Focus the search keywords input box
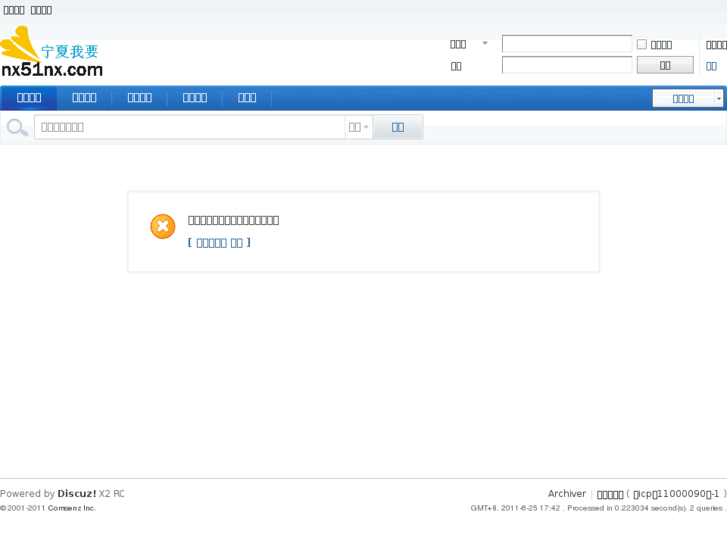Viewport: 727px width, 545px height. point(189,127)
